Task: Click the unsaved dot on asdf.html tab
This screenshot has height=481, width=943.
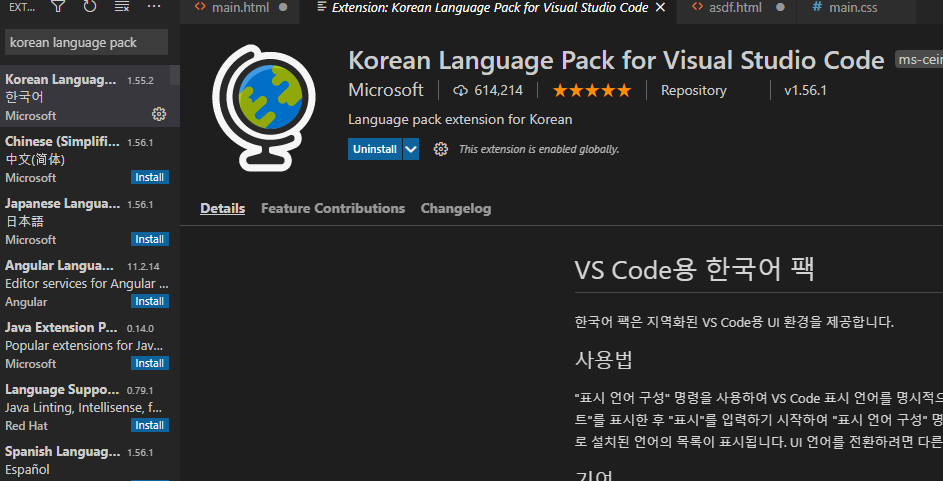Action: [780, 8]
